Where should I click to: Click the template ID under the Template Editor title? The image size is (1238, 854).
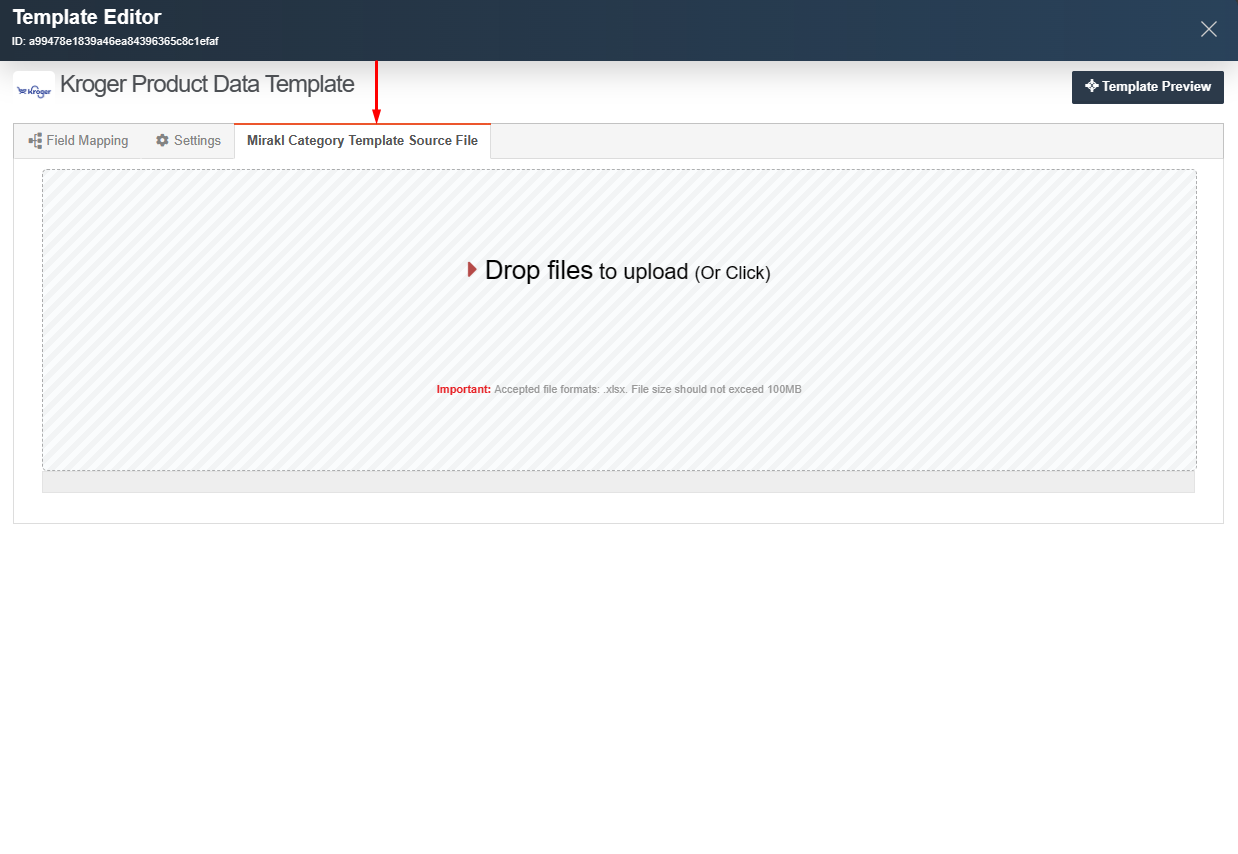pyautogui.click(x=115, y=42)
